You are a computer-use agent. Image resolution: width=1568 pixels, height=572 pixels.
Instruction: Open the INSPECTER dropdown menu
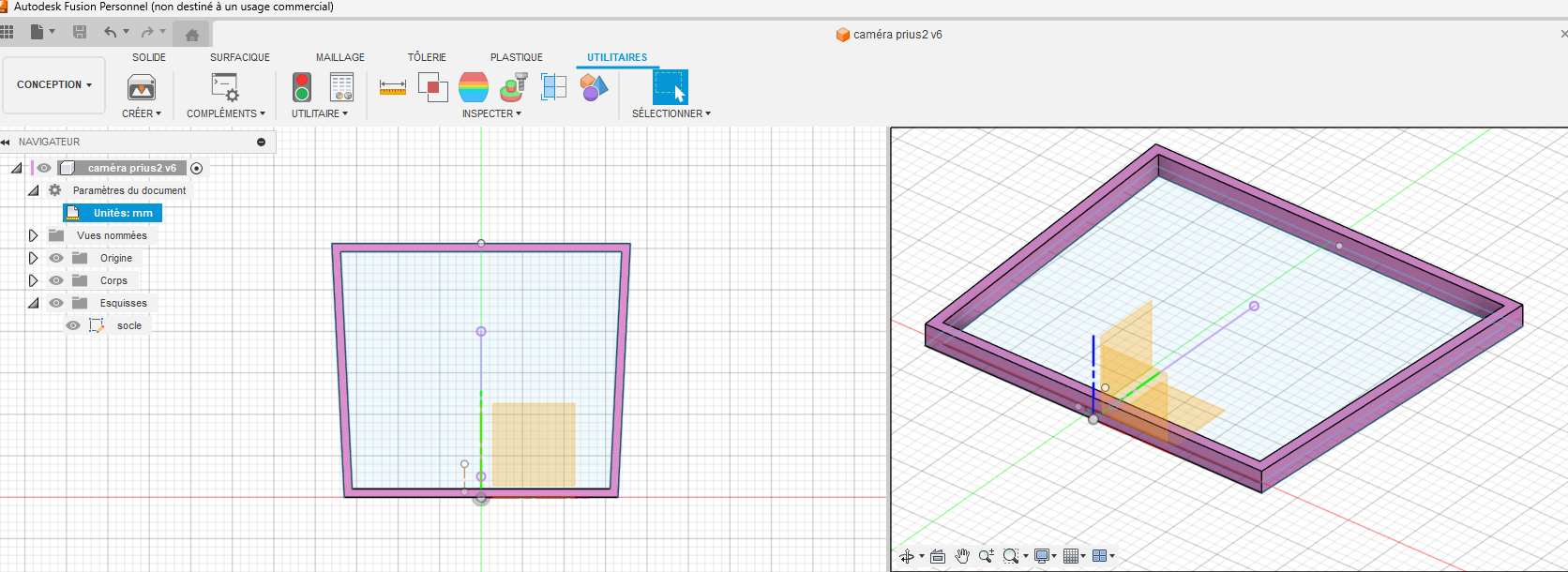tap(491, 113)
